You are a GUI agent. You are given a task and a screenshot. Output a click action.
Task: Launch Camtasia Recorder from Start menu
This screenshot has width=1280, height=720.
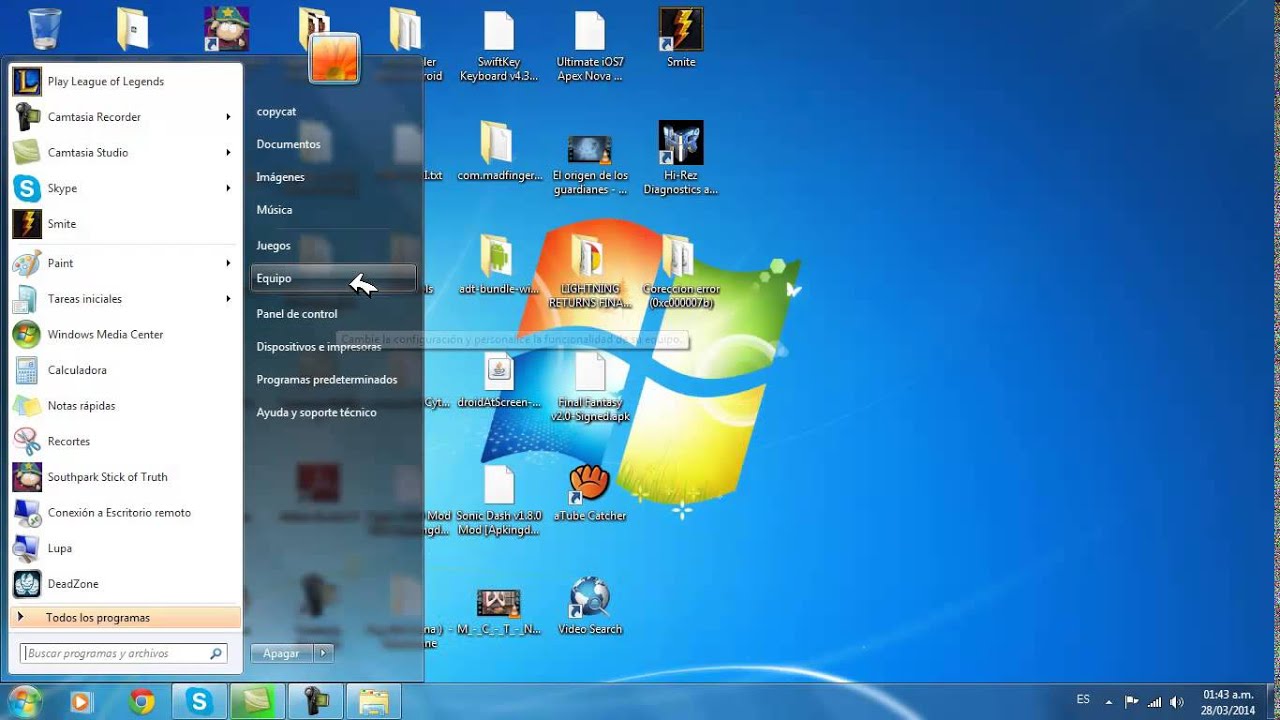pos(125,117)
